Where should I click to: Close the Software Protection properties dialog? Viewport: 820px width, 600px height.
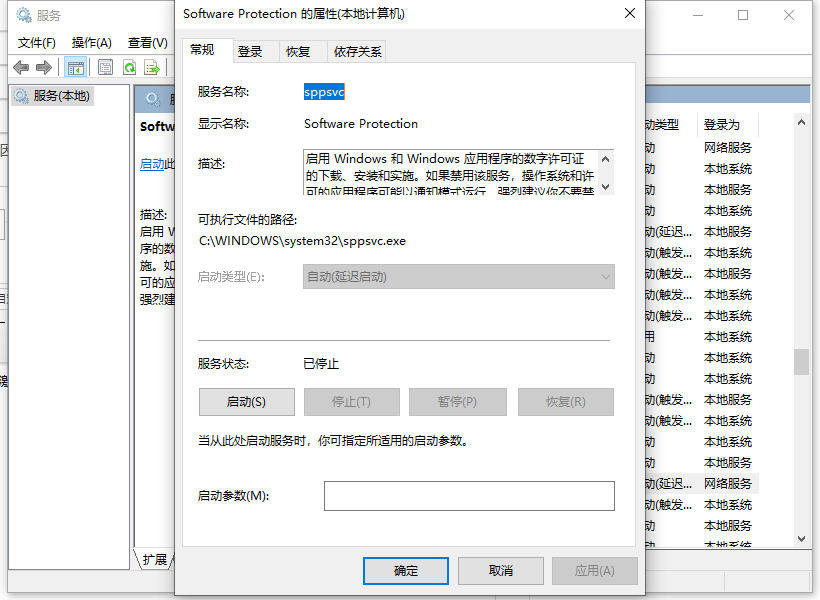point(629,14)
